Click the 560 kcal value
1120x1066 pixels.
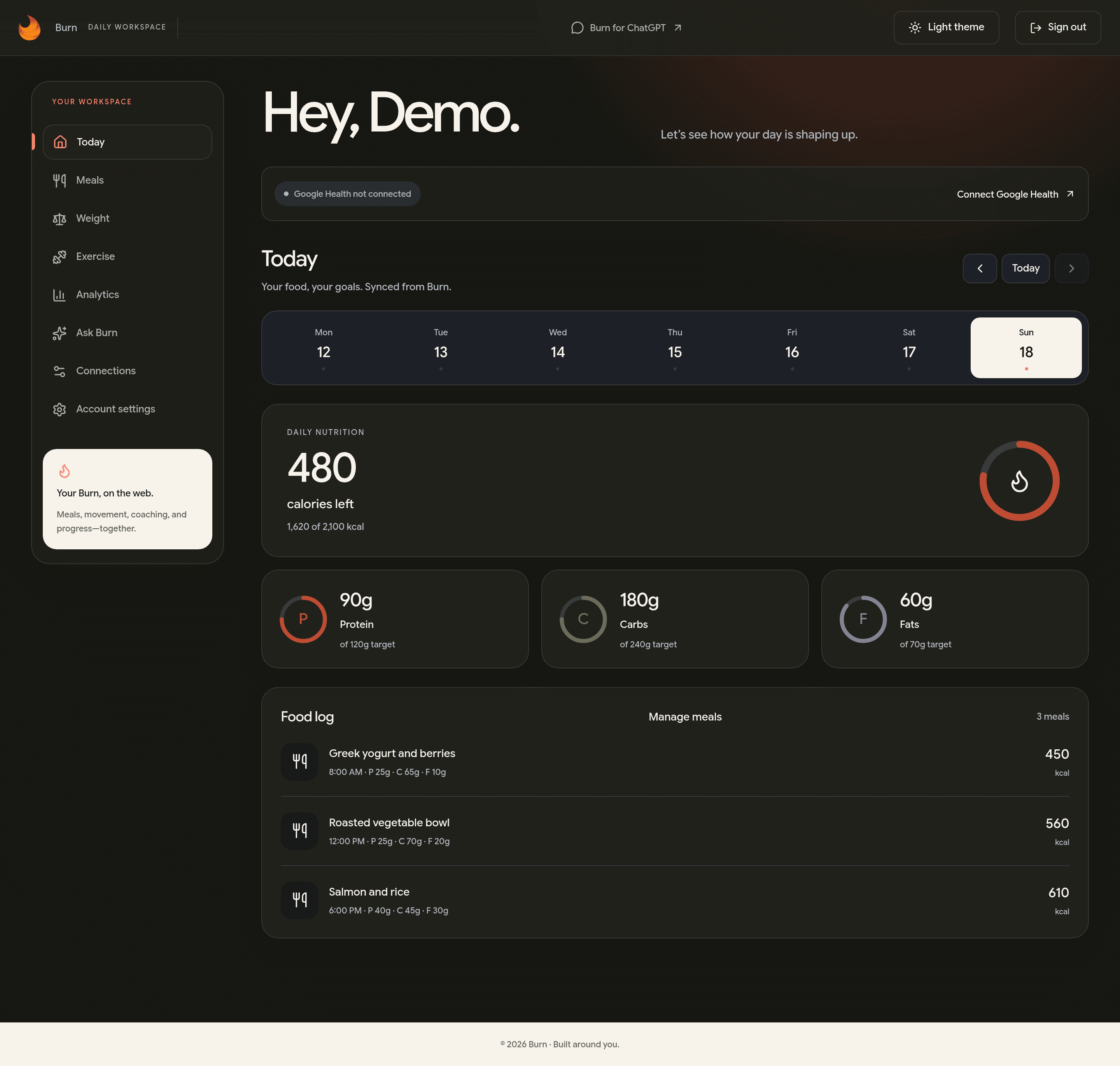(1057, 823)
